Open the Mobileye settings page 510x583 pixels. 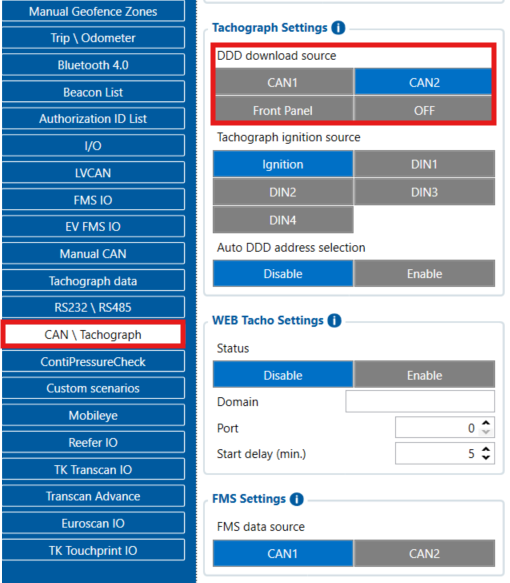(93, 415)
